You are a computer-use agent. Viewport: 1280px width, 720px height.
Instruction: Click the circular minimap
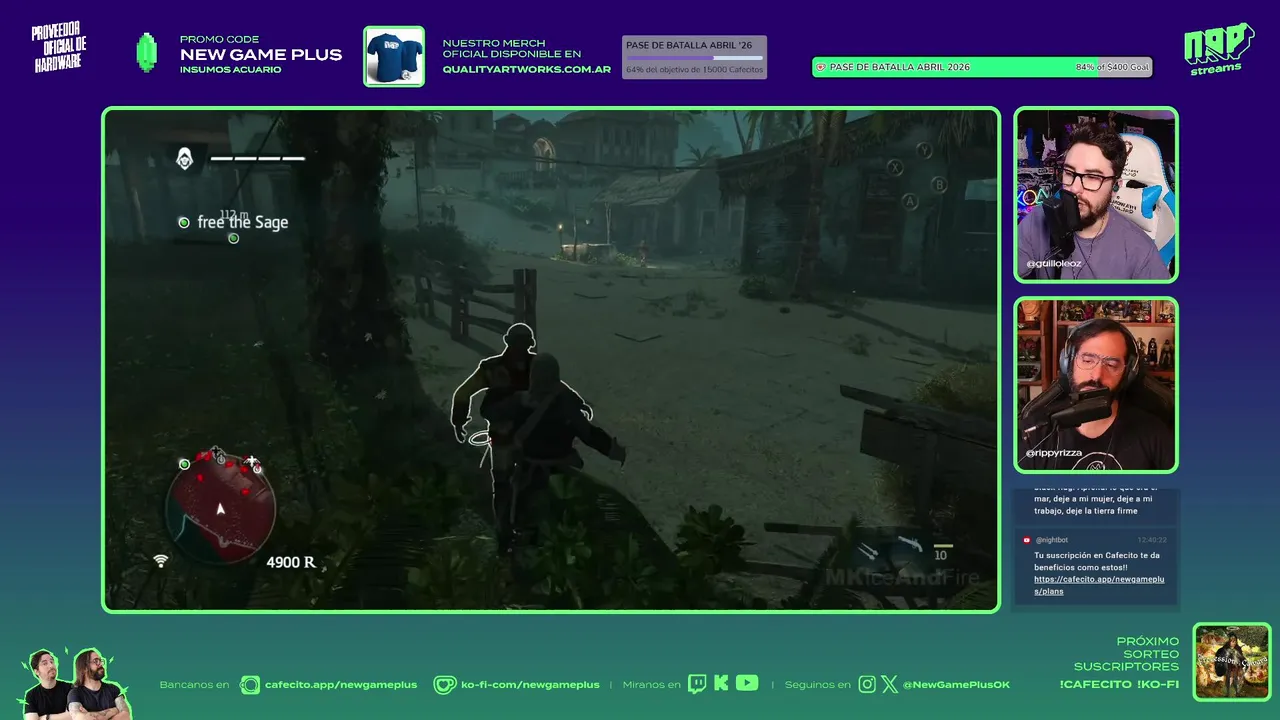221,506
